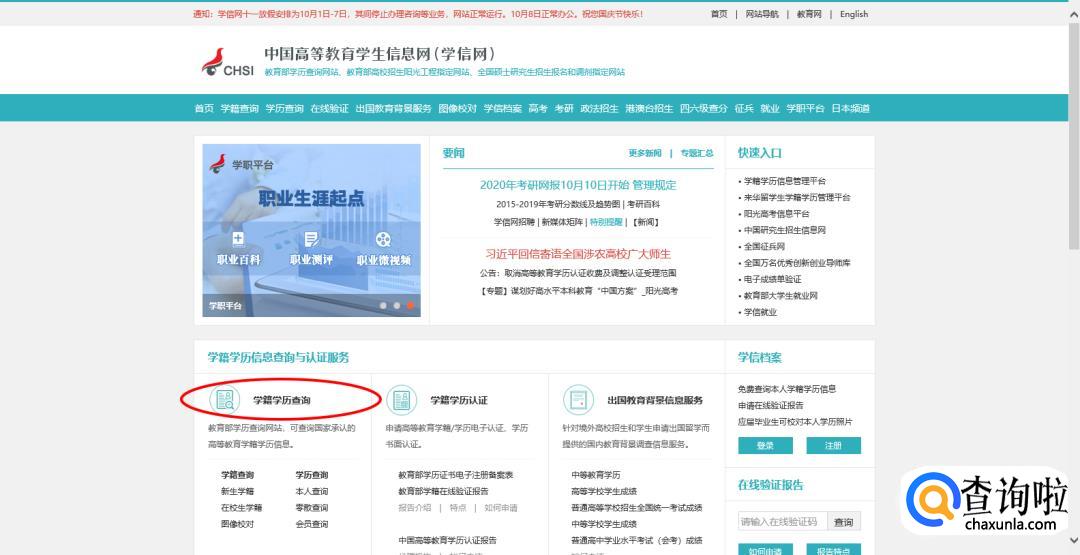The height and width of the screenshot is (555, 1080).
Task: Select the active orange carousel dot
Action: (411, 305)
